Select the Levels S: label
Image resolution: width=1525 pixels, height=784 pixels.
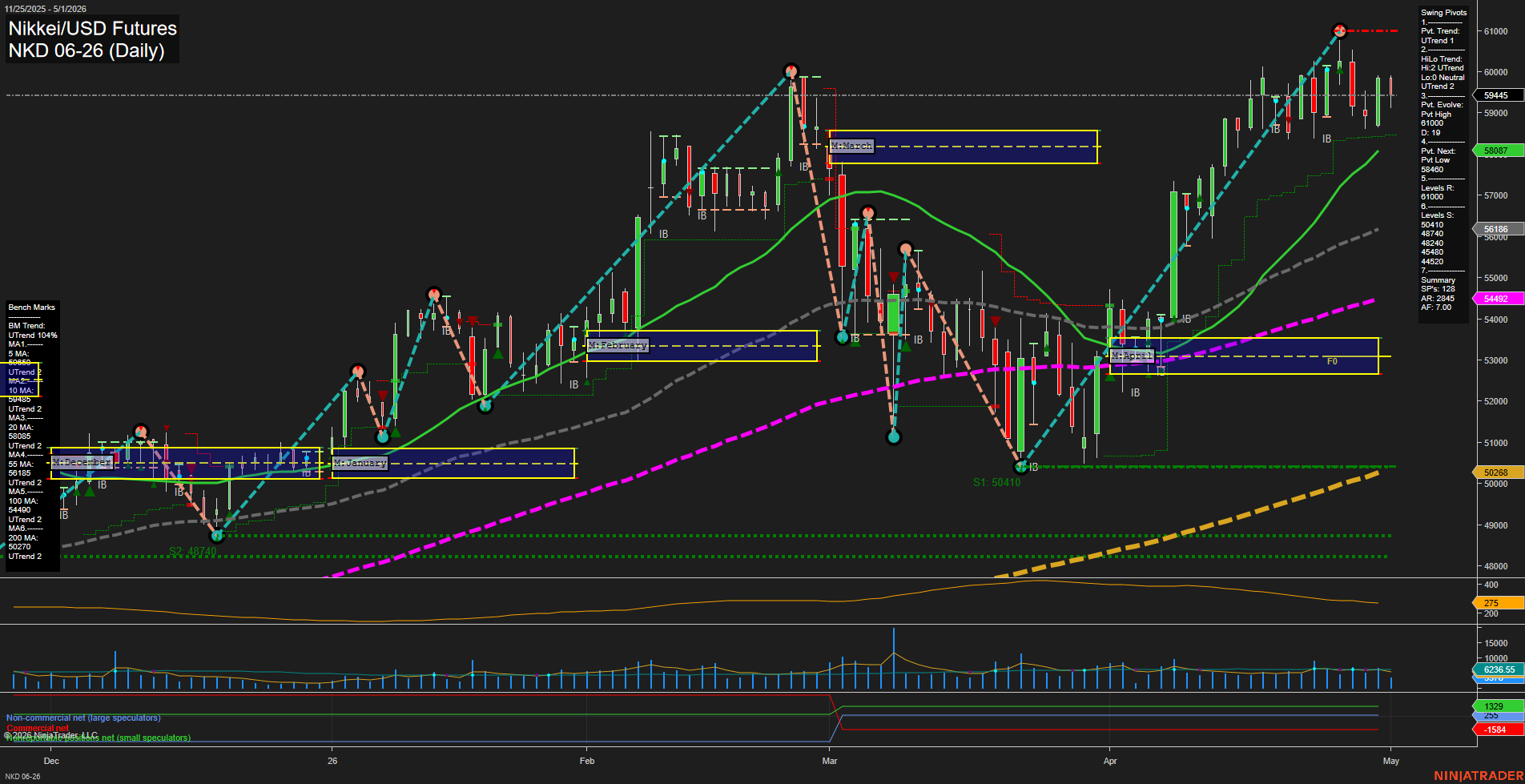(x=1437, y=215)
